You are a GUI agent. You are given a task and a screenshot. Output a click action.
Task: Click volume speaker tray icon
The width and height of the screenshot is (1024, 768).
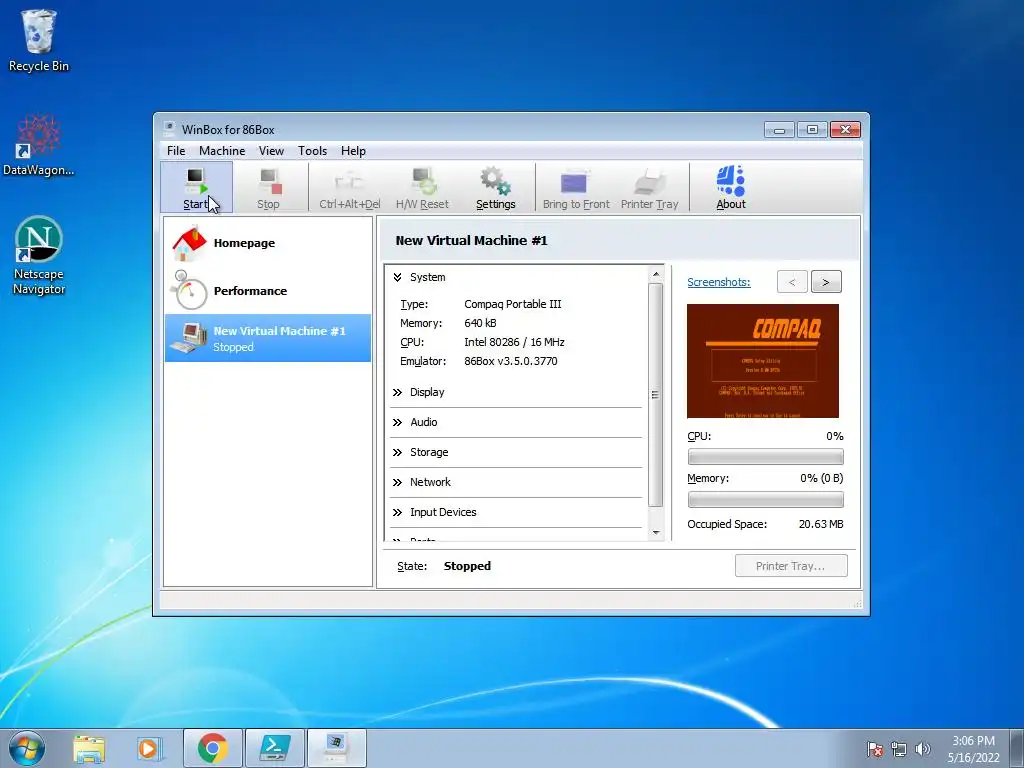(923, 749)
